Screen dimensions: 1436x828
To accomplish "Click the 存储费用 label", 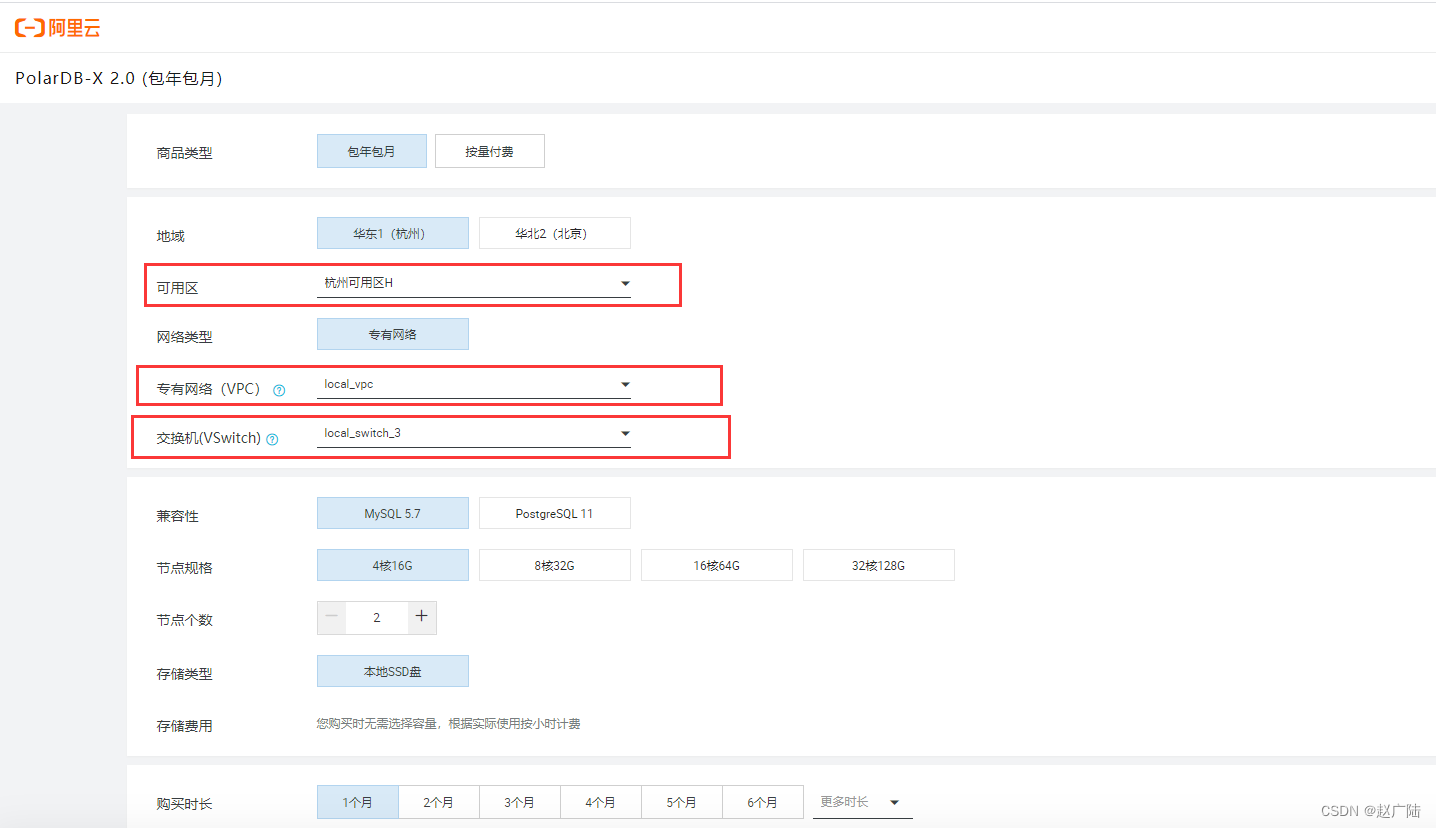I will [x=185, y=726].
